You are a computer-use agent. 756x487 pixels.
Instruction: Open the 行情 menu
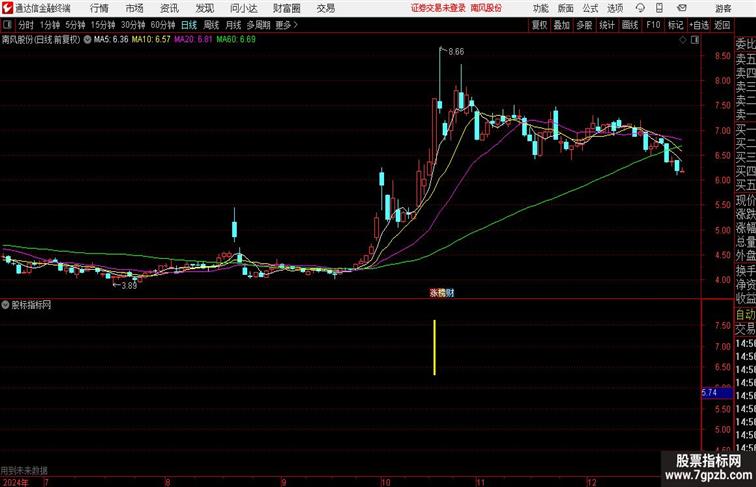click(x=99, y=8)
